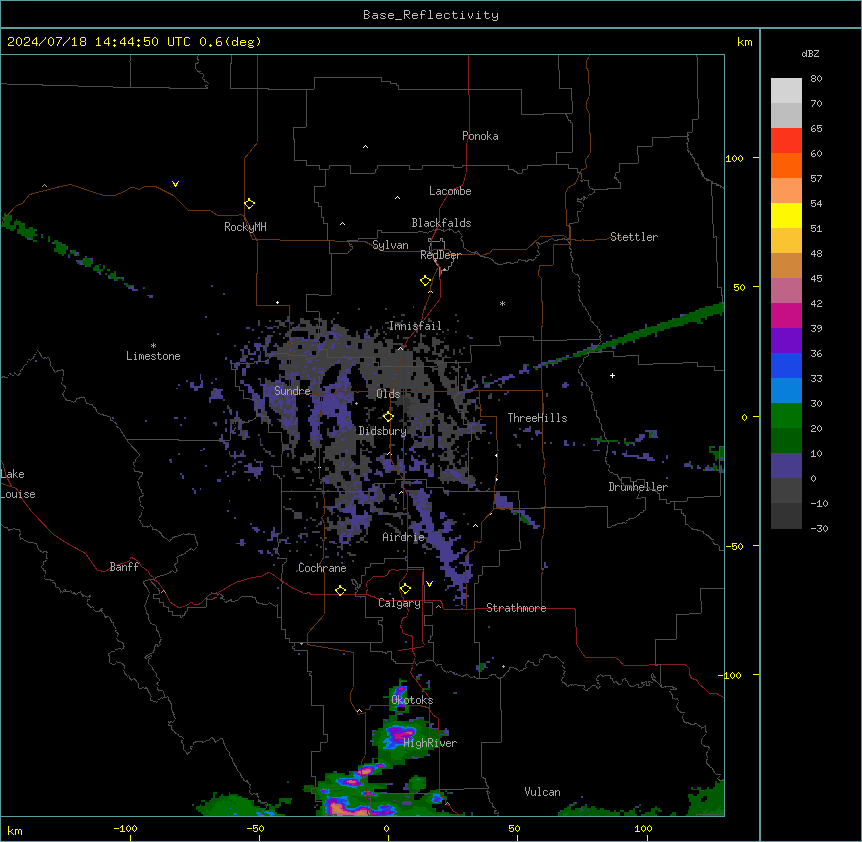Click the yellow diamond marker above Calgary
Screen dimensions: 862x842
click(405, 589)
